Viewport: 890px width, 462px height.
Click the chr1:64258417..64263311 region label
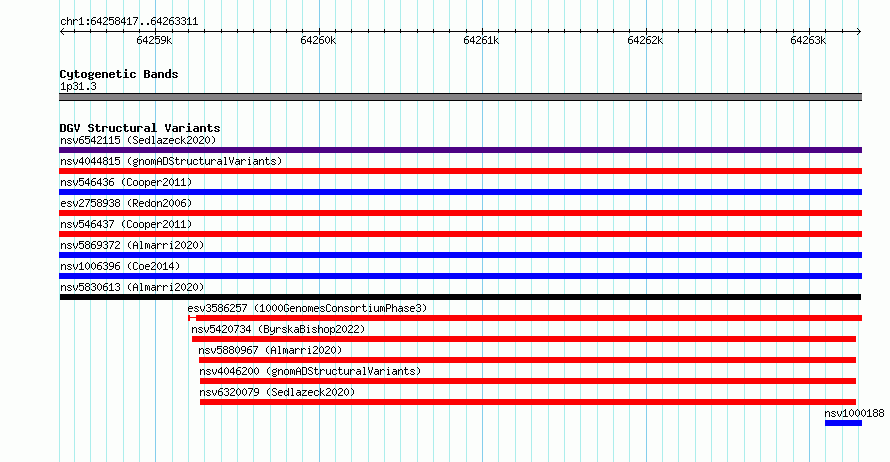click(129, 22)
